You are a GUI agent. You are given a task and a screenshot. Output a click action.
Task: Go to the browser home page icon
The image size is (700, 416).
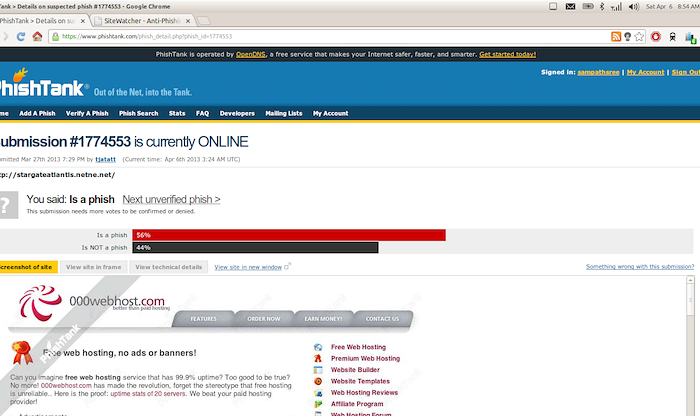click(x=38, y=37)
